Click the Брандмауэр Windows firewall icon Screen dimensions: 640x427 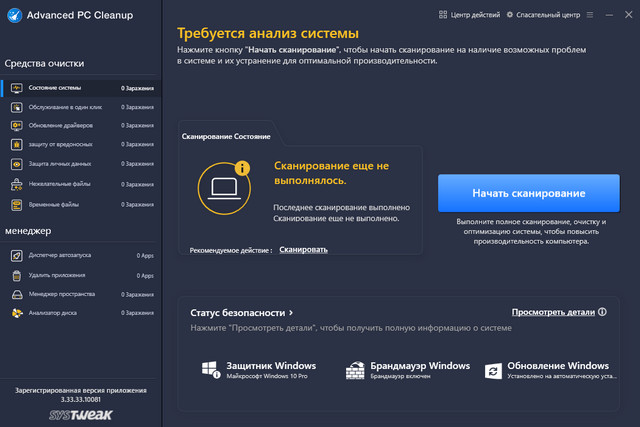click(355, 370)
